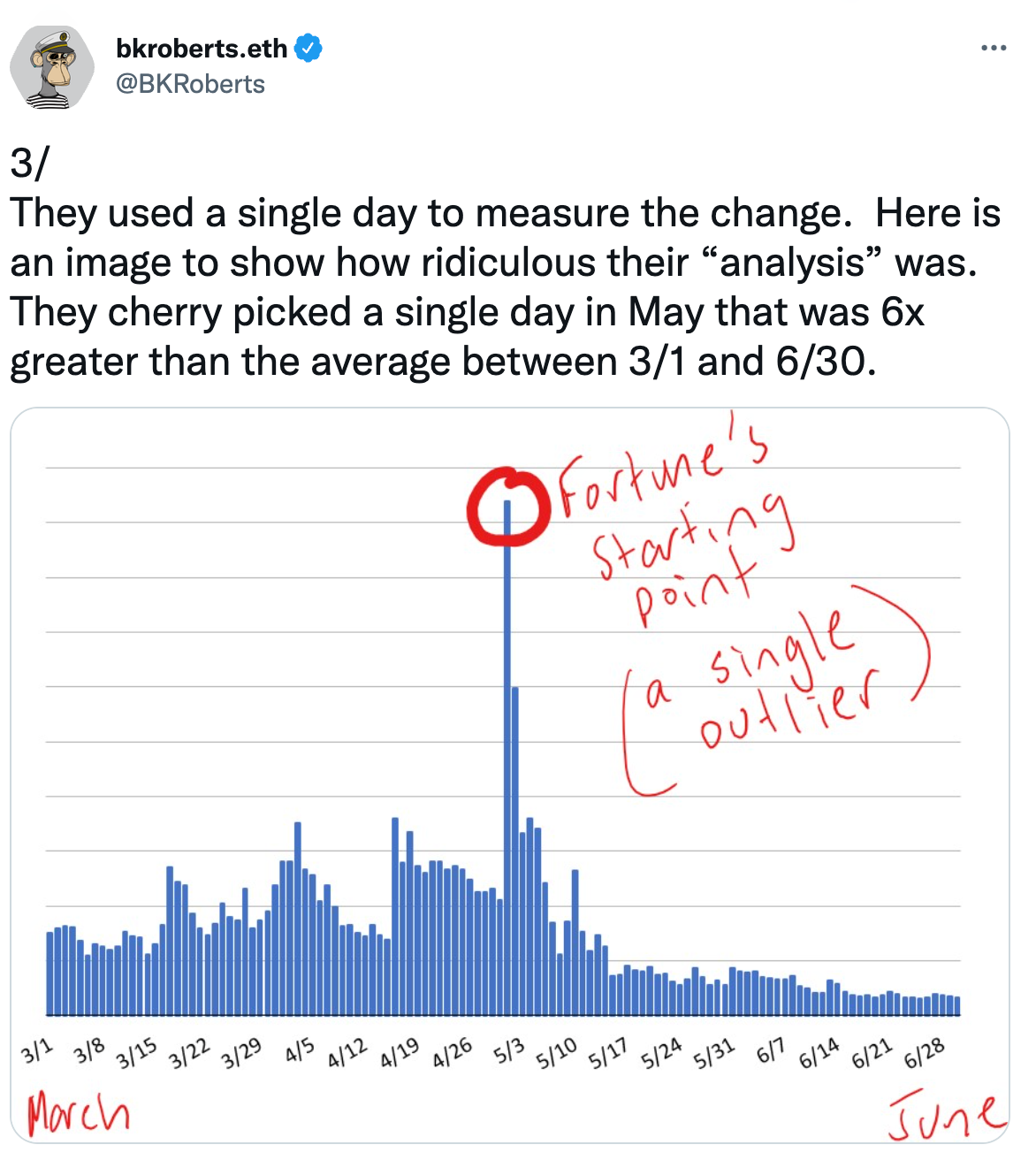
Task: Select the 6/28 axis date label
Action: click(x=925, y=1053)
